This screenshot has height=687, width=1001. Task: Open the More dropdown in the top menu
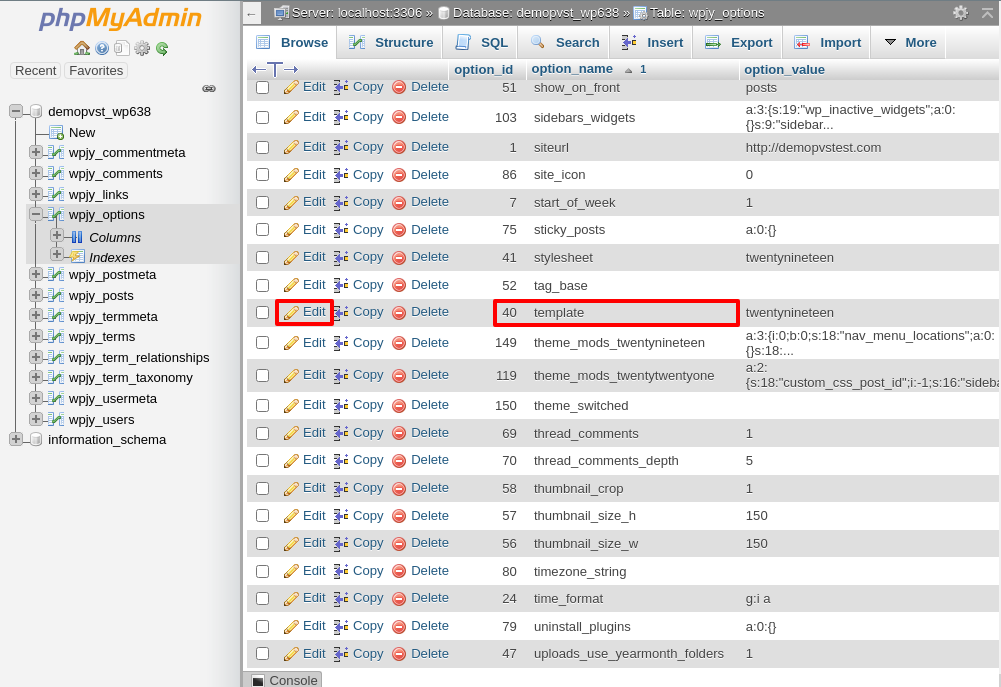click(910, 43)
